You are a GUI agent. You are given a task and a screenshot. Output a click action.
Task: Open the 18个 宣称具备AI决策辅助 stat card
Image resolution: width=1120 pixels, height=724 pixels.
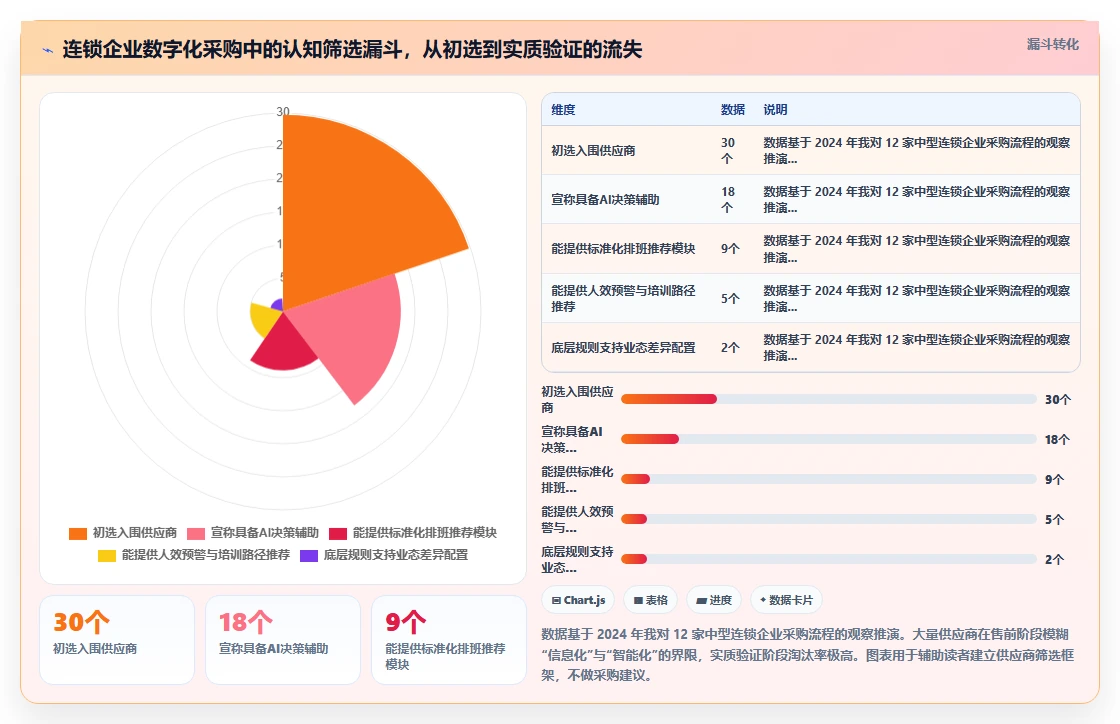pyautogui.click(x=283, y=640)
